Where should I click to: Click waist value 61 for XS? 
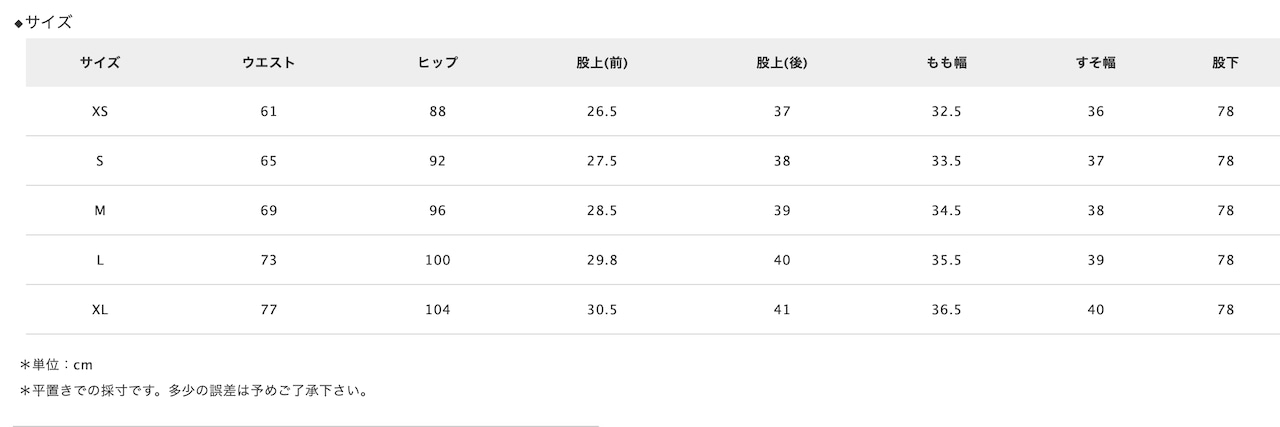coord(268,111)
